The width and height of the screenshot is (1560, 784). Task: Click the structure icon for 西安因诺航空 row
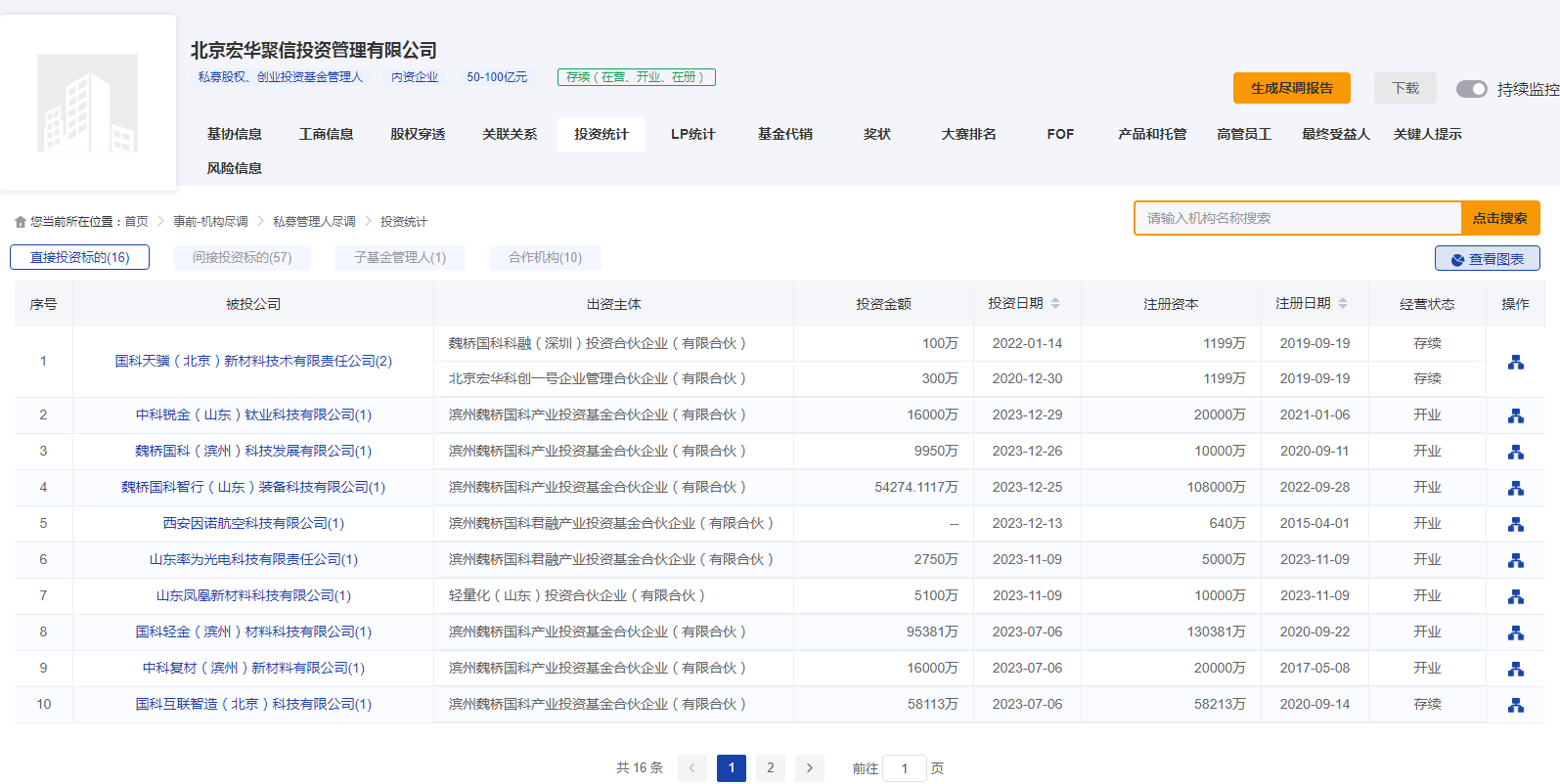click(1515, 524)
